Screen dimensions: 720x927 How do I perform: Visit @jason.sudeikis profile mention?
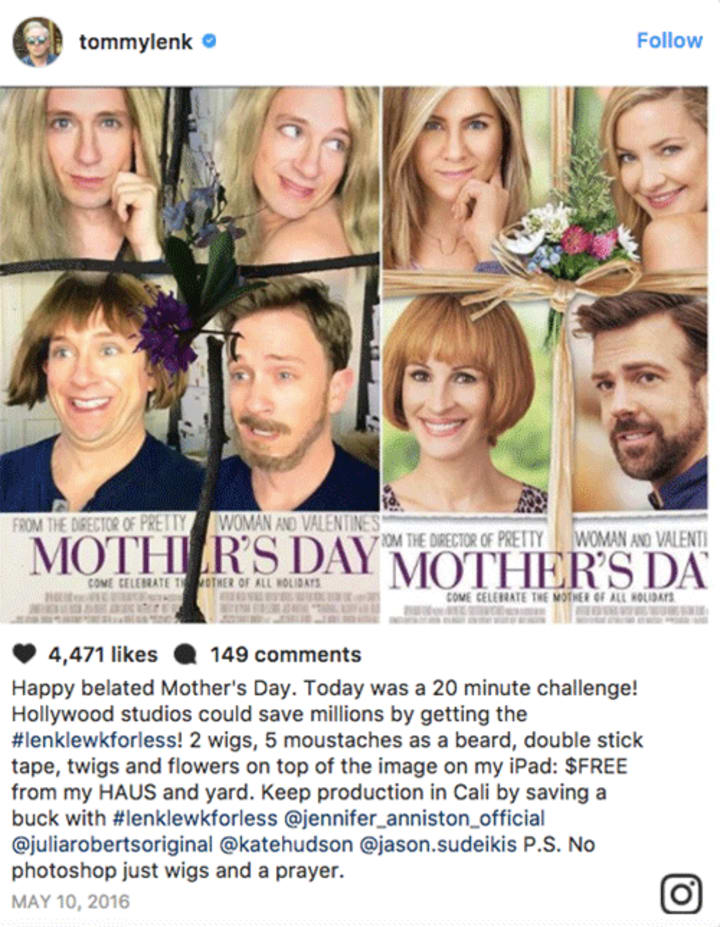438,844
